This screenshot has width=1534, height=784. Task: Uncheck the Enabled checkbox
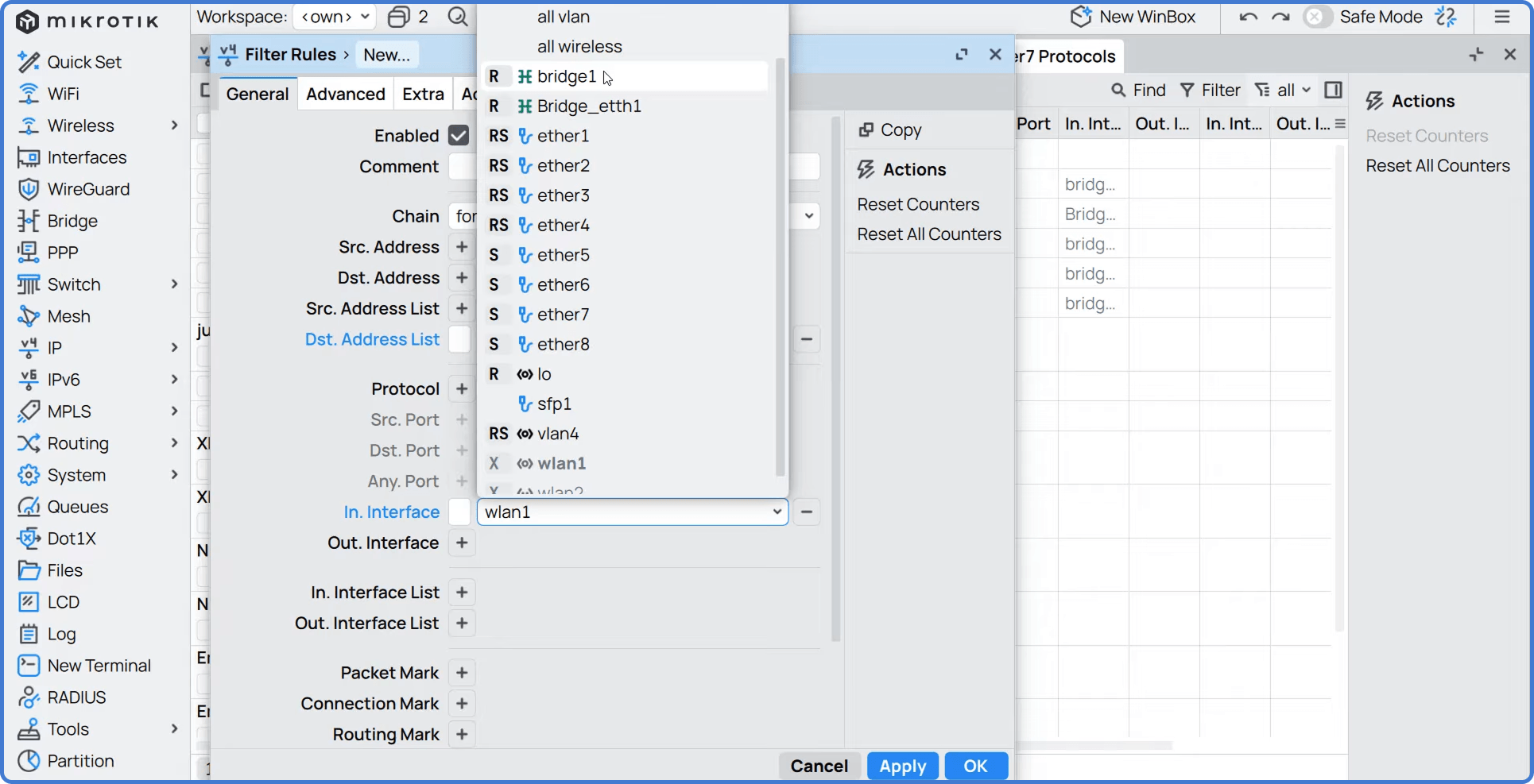(x=459, y=136)
